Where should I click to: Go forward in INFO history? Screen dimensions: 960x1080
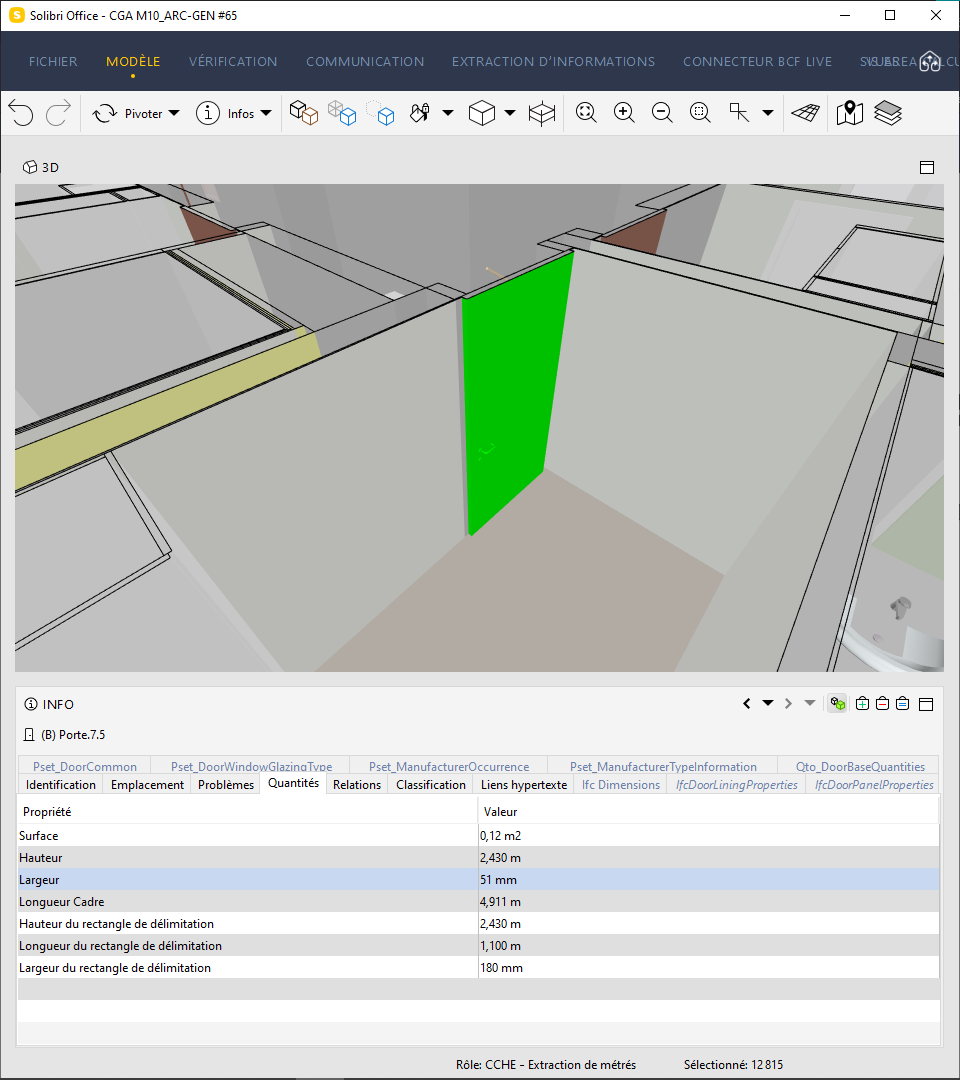pos(789,703)
